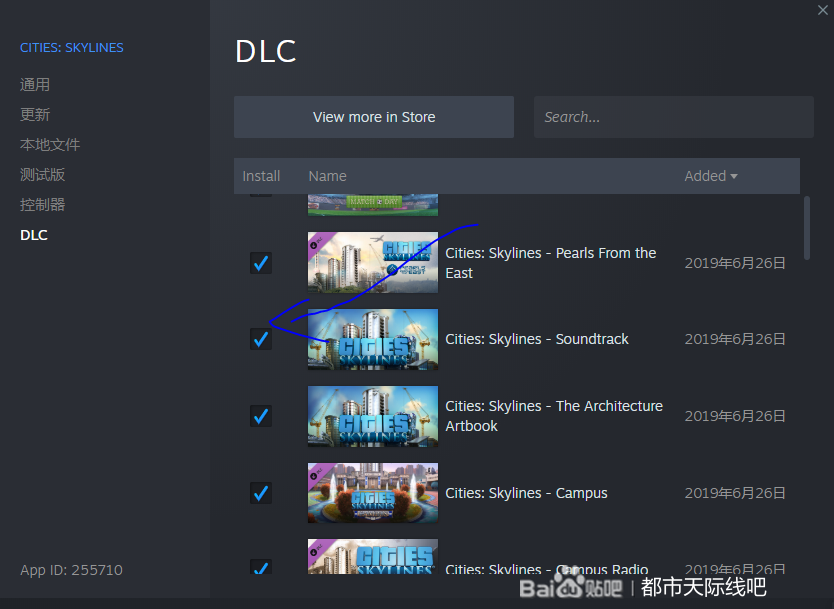Image resolution: width=834 pixels, height=609 pixels.
Task: Select the DLC tab in sidebar
Action: 34,235
